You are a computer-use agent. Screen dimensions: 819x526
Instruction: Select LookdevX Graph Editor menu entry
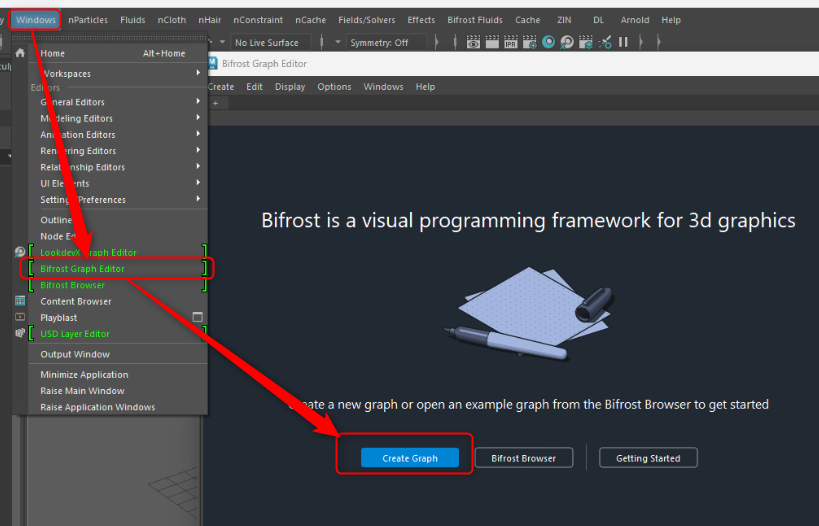(118, 252)
